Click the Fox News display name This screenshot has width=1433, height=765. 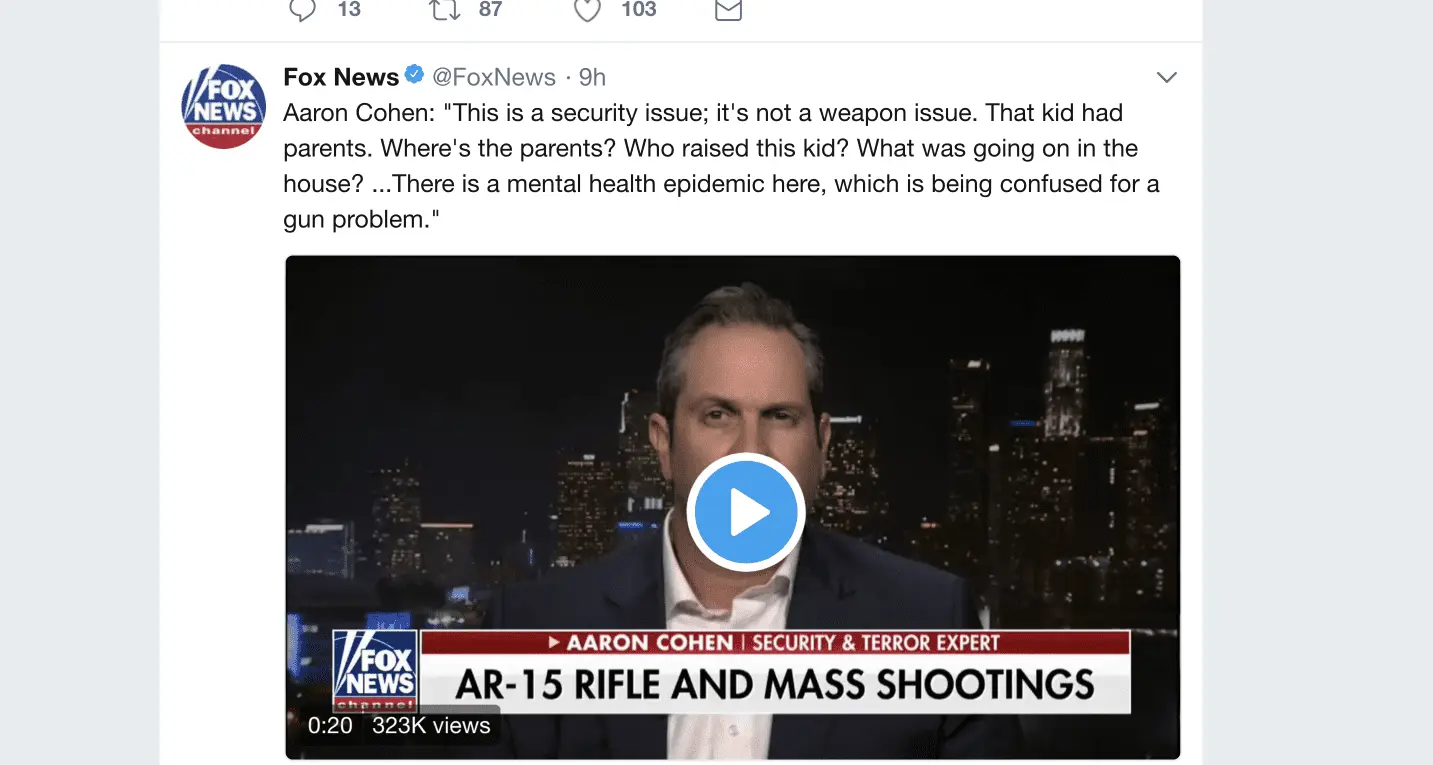coord(341,77)
